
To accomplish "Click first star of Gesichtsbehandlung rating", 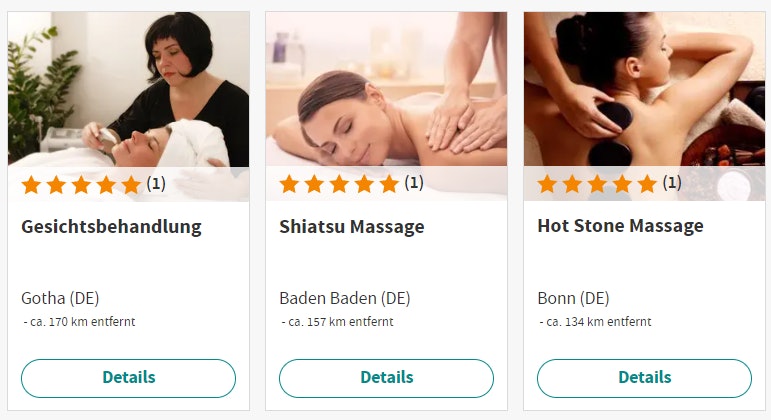I will click(31, 185).
